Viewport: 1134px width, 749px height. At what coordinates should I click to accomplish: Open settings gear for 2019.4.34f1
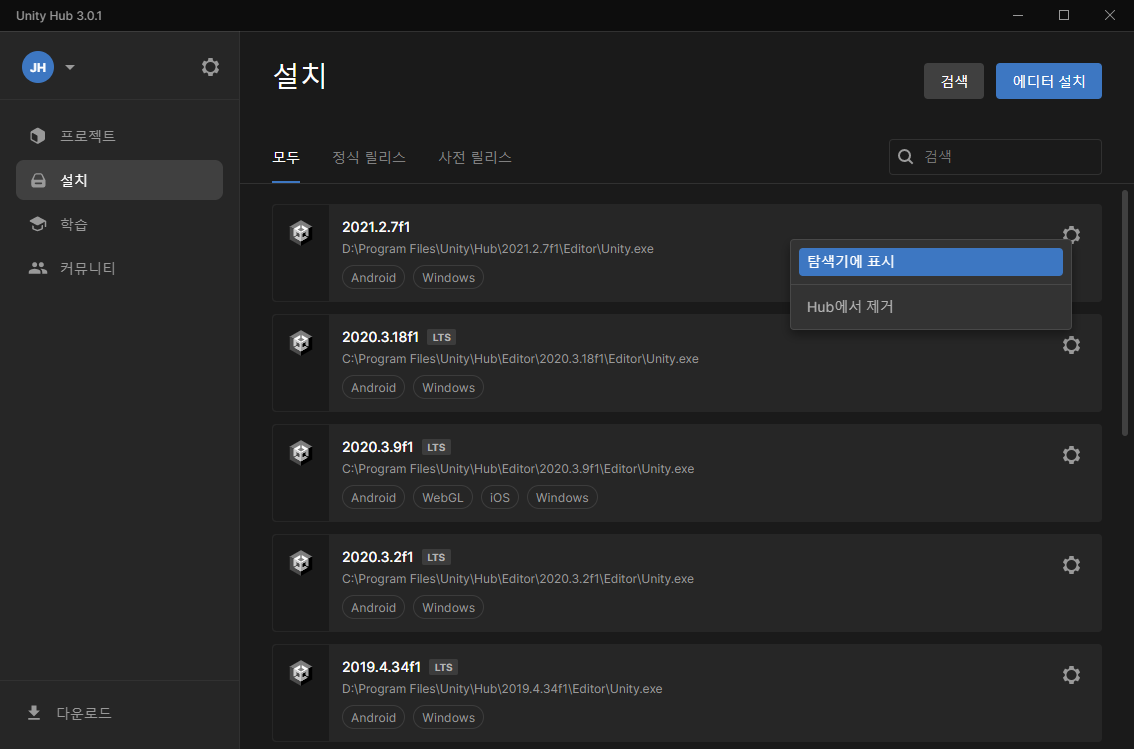(1071, 675)
